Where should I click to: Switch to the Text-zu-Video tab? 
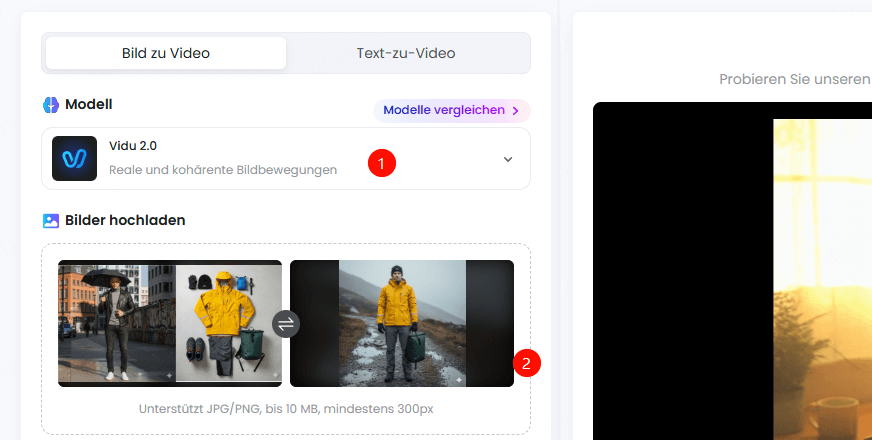coord(406,53)
